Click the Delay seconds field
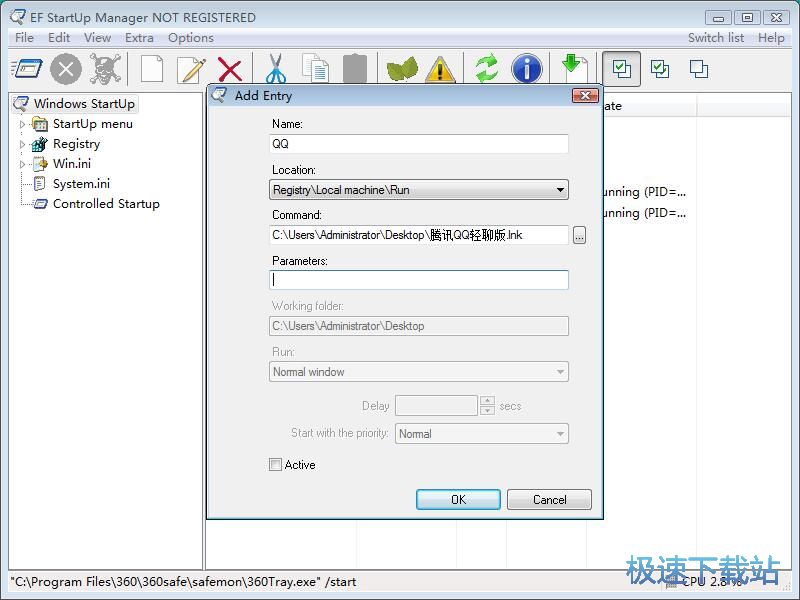Viewport: 800px width, 600px height. (436, 406)
